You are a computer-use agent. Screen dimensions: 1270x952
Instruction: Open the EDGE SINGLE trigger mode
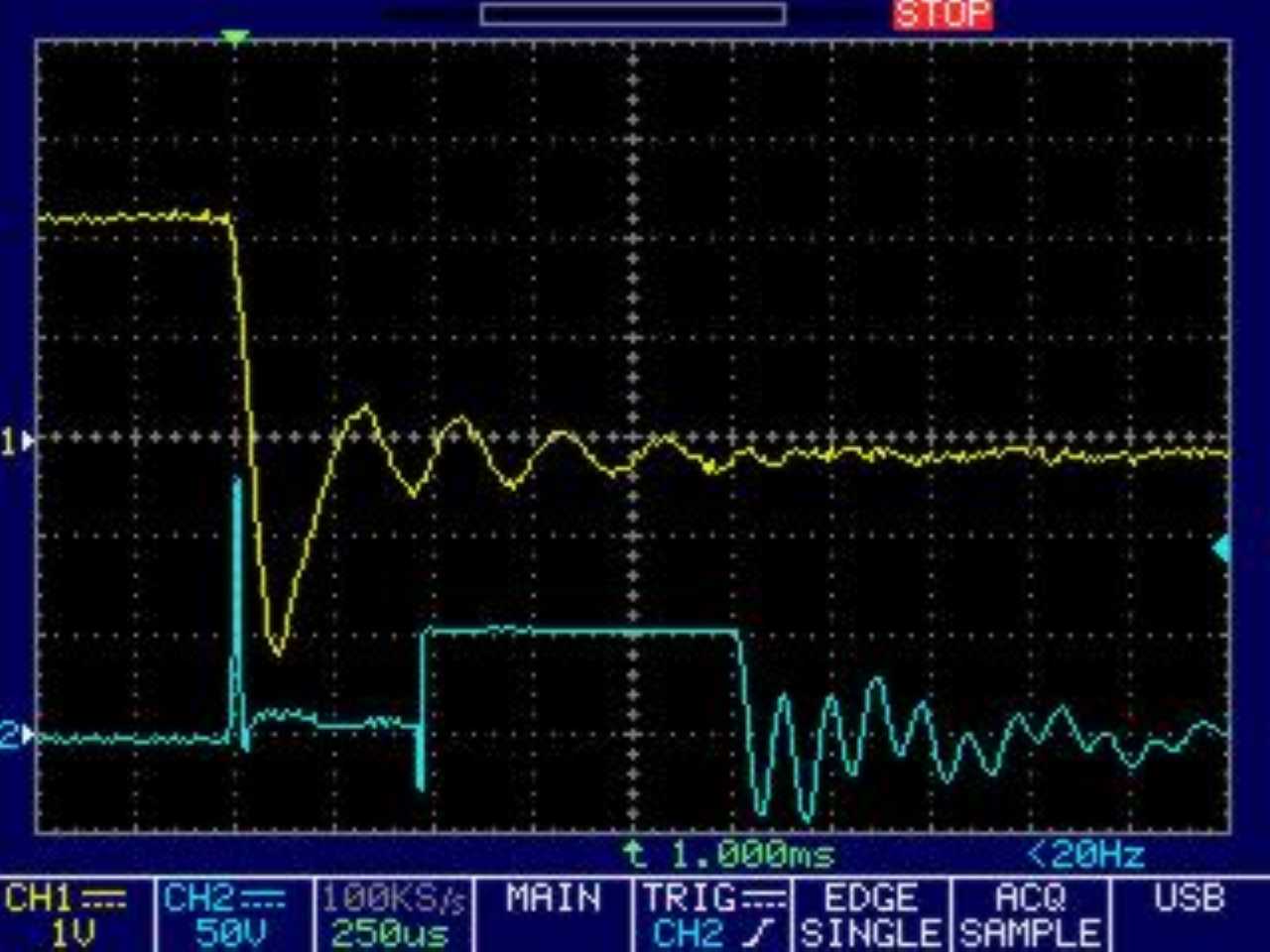(x=870, y=915)
